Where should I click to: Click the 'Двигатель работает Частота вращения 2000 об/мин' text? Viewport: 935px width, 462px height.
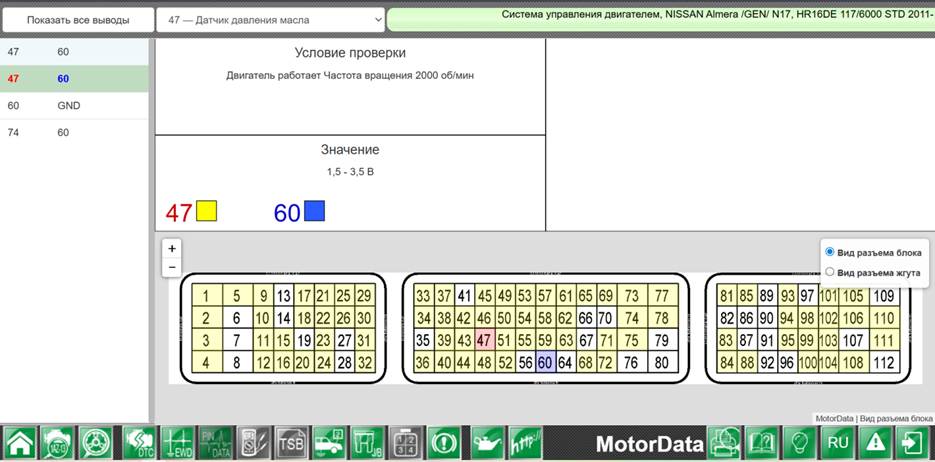click(x=350, y=76)
